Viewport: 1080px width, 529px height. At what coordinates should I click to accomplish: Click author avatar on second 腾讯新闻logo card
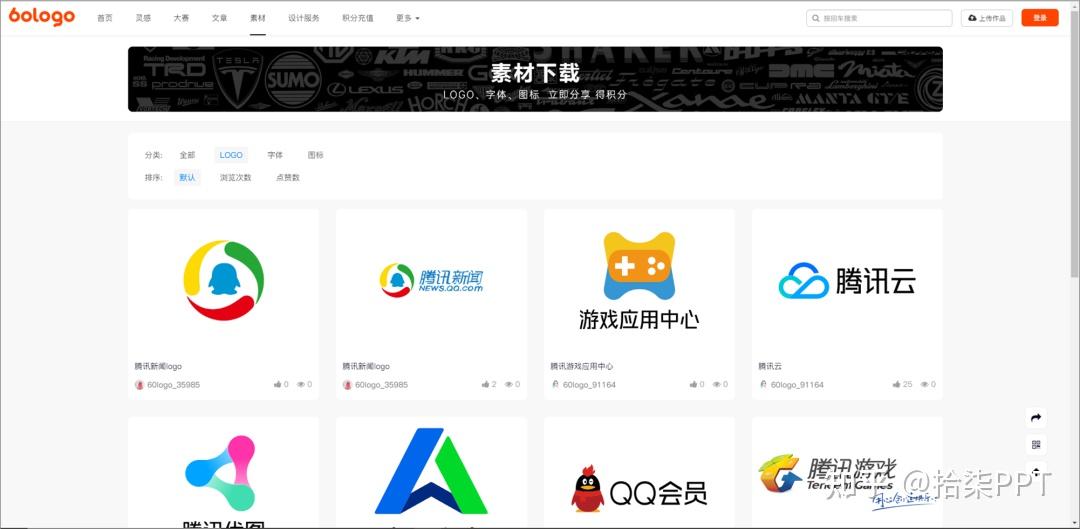click(x=347, y=384)
